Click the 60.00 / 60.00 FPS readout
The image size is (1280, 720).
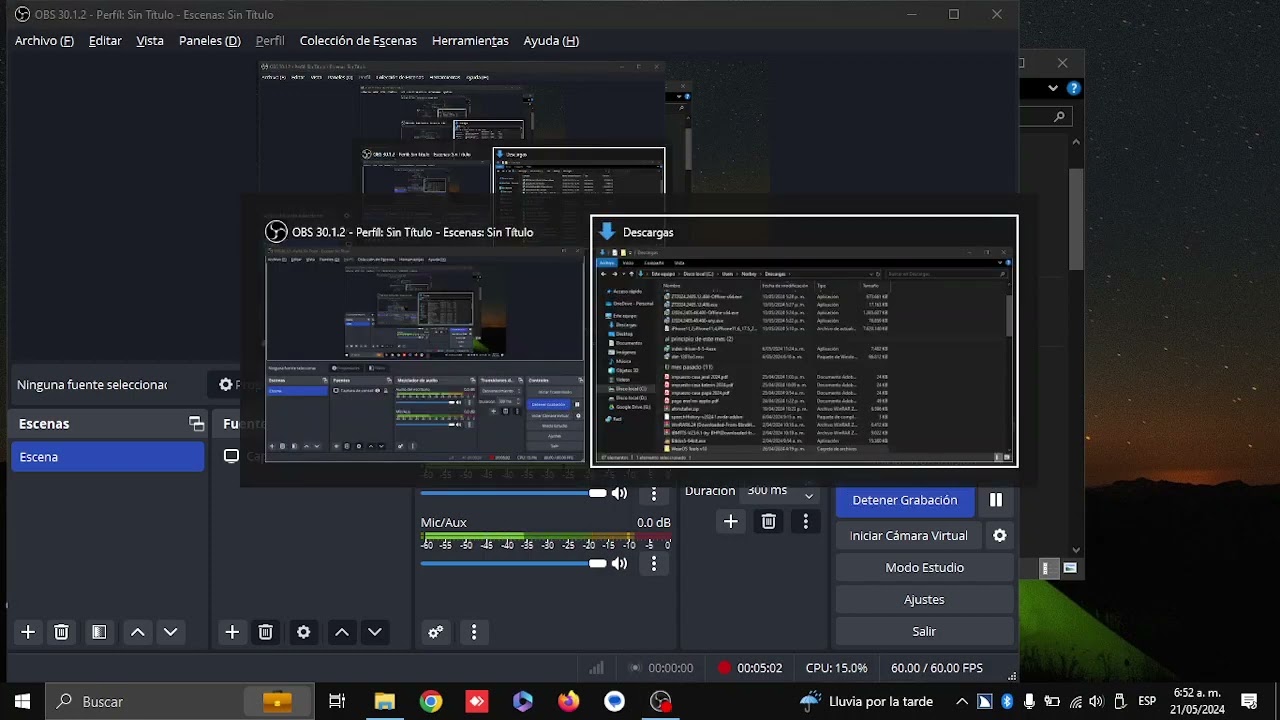[937, 668]
